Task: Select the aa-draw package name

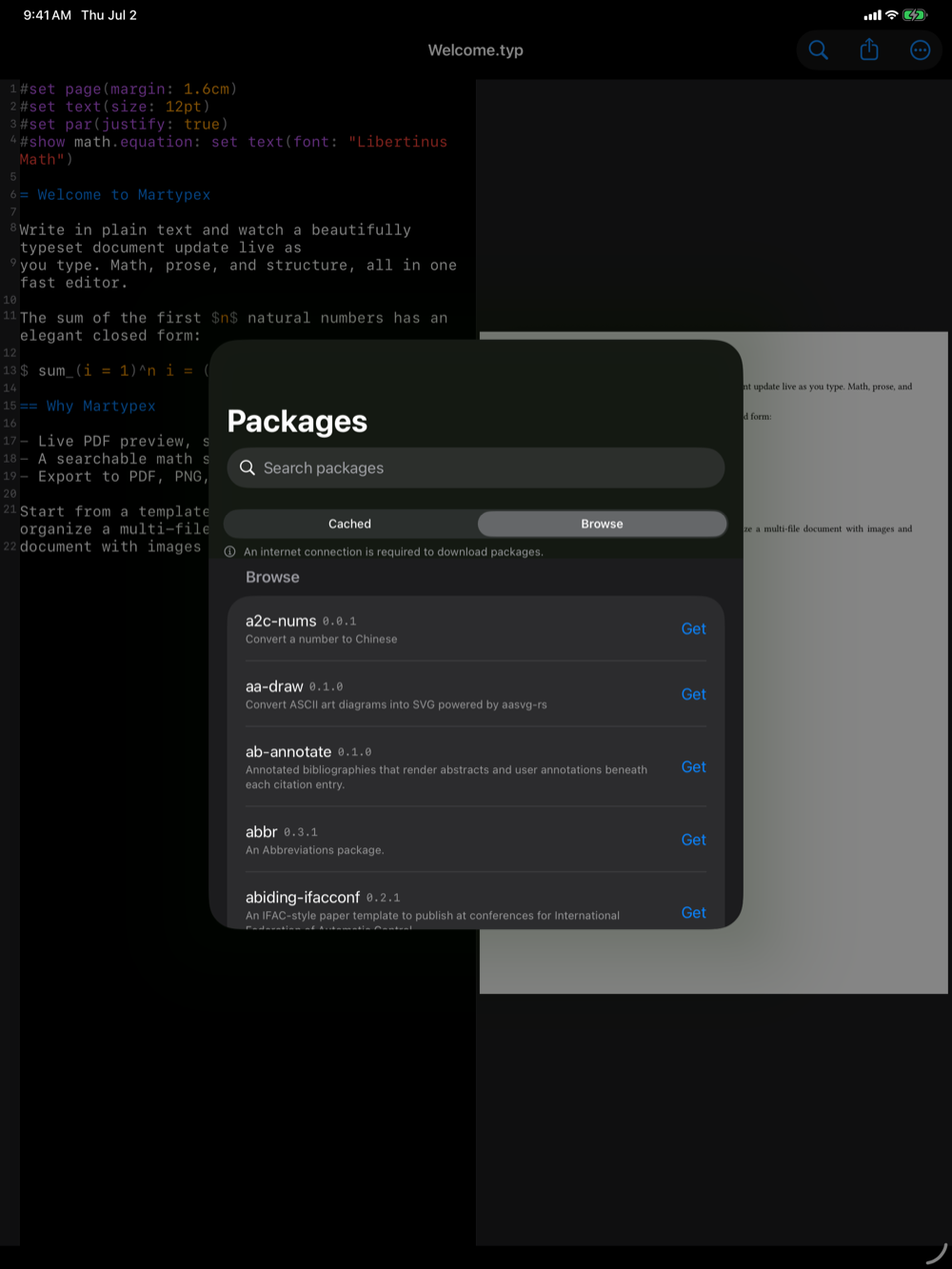Action: pos(274,686)
